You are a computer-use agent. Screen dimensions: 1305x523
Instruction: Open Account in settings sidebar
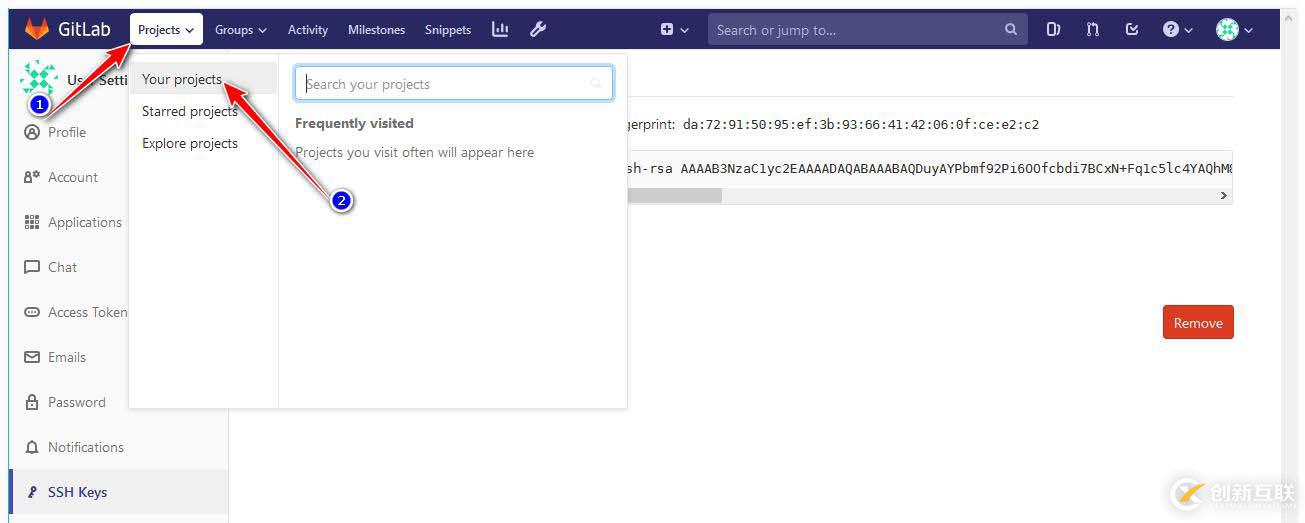tap(73, 177)
